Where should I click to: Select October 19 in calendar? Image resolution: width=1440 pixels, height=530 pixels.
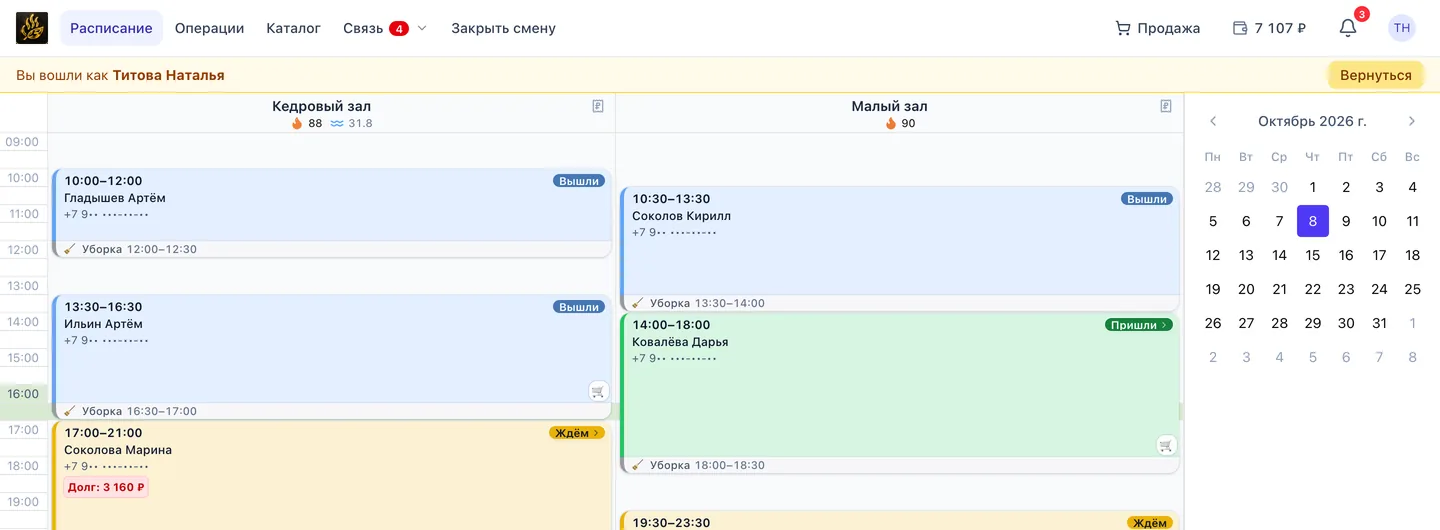(x=1213, y=289)
